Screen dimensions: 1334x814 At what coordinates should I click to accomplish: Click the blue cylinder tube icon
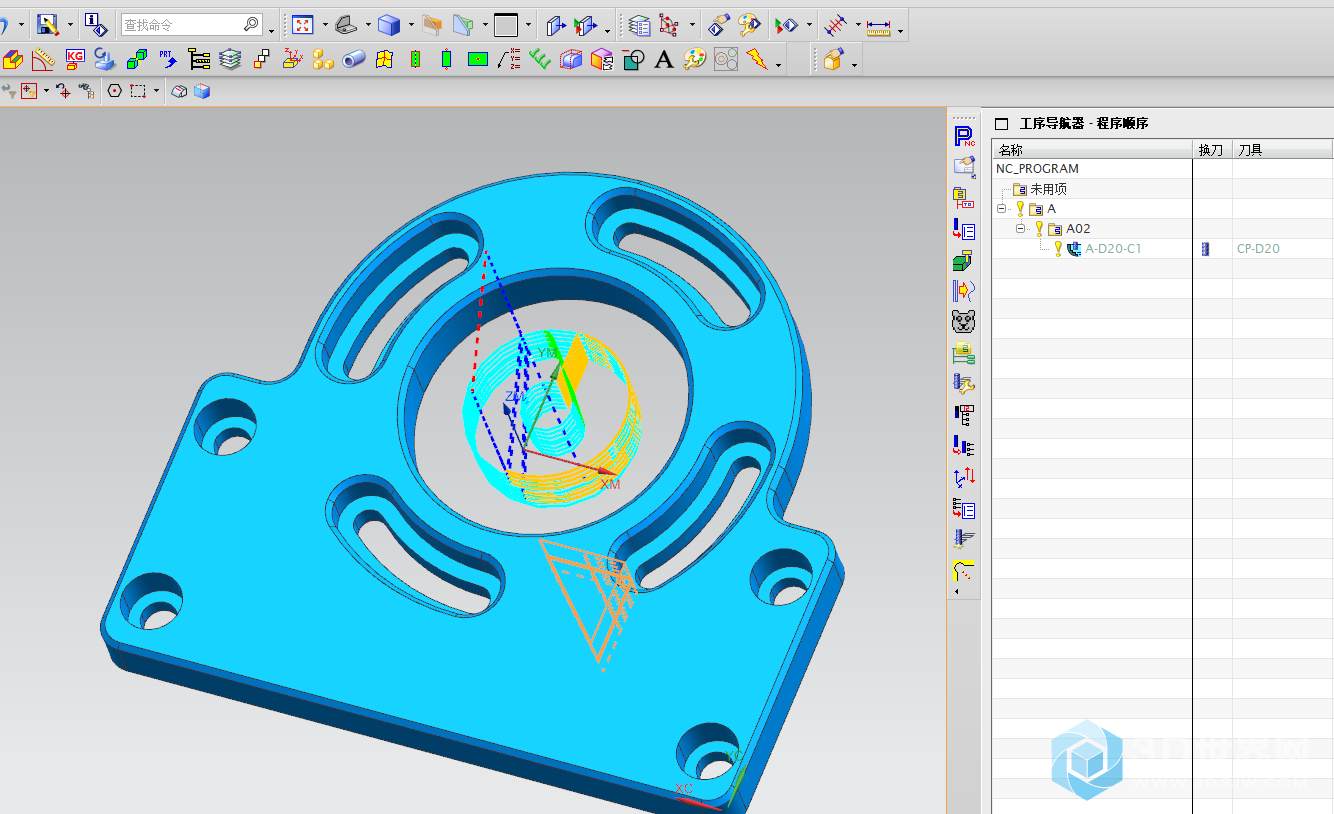click(354, 60)
